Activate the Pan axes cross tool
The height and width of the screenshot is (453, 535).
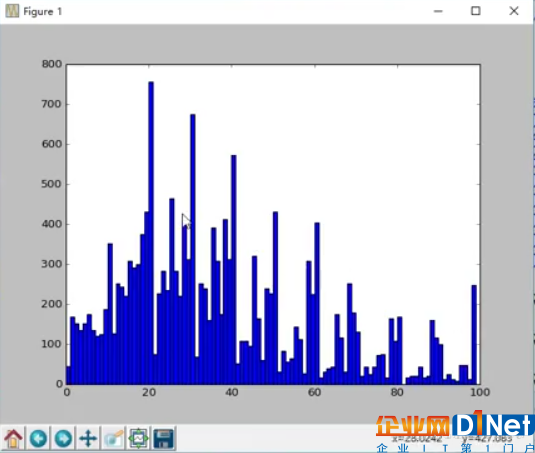point(88,438)
